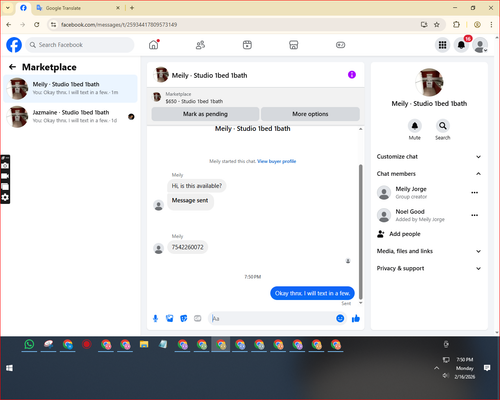
Task: Switch to the Facebook browser tab
Action: (23, 8)
